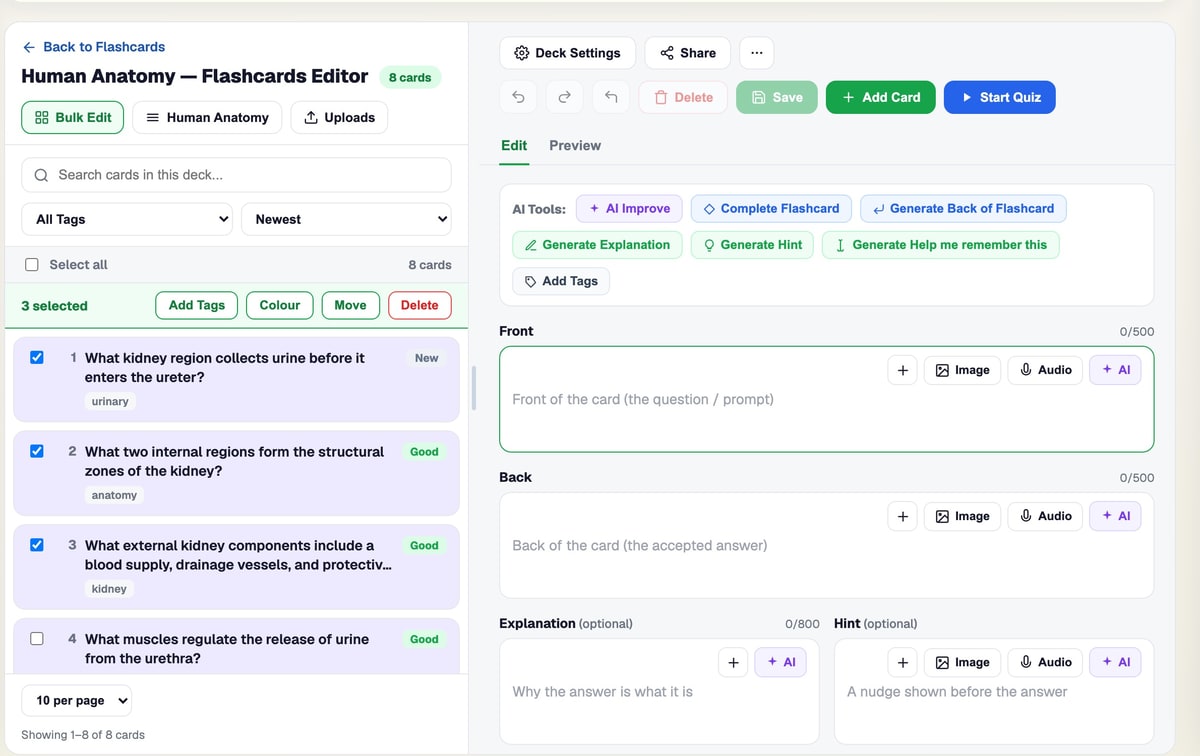The width and height of the screenshot is (1200, 756).
Task: Activate Bulk Edit mode
Action: [x=73, y=117]
